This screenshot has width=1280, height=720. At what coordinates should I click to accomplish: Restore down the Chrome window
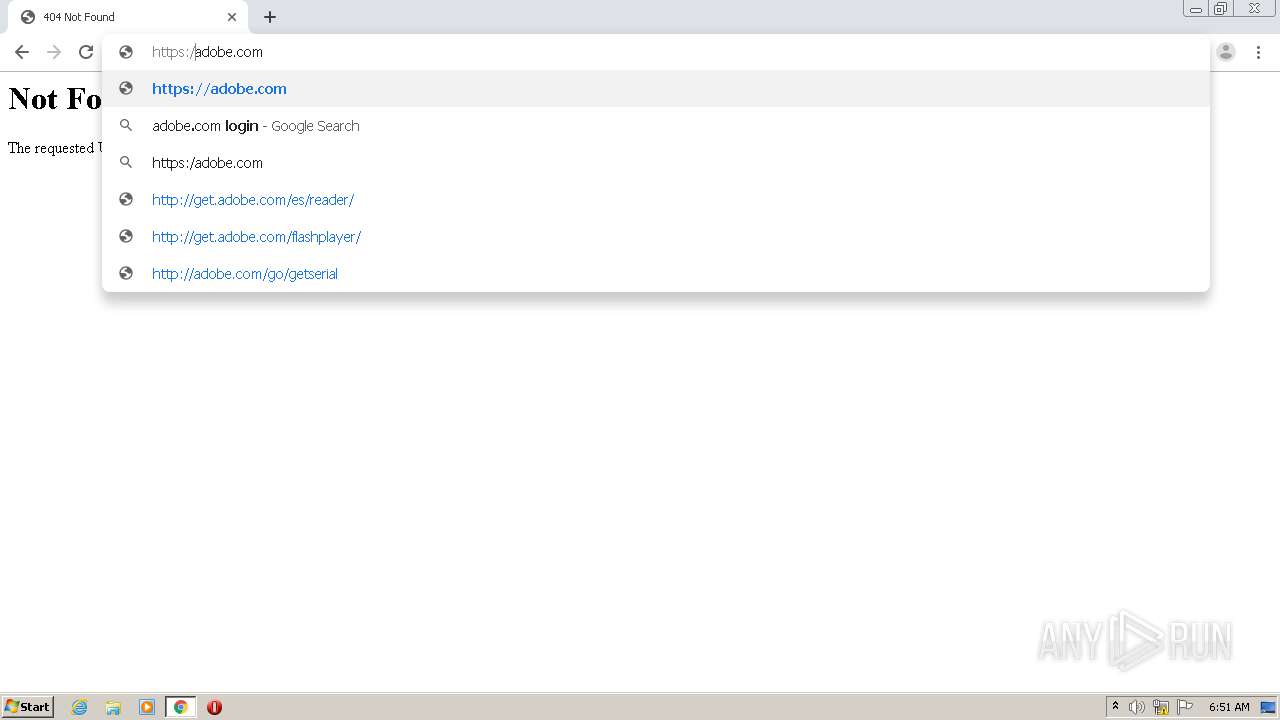coord(1221,9)
